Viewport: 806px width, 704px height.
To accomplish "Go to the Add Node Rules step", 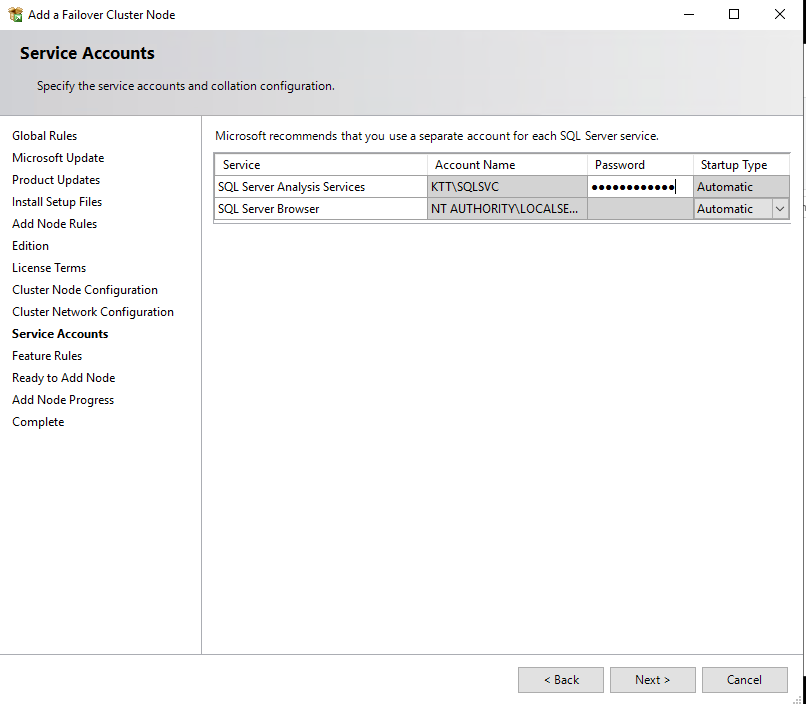I will click(54, 224).
